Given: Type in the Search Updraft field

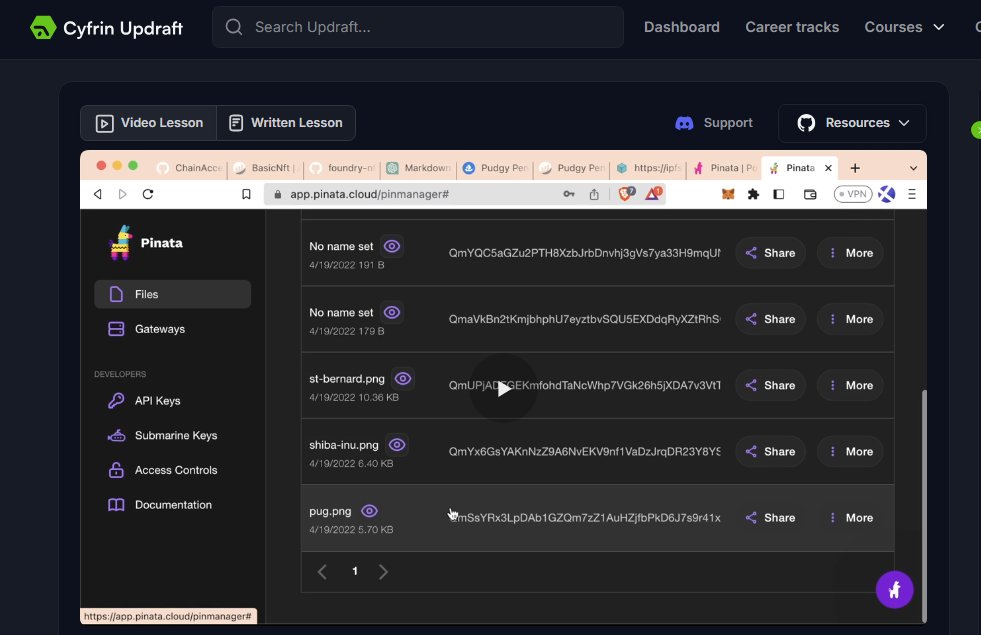Looking at the screenshot, I should coord(417,27).
